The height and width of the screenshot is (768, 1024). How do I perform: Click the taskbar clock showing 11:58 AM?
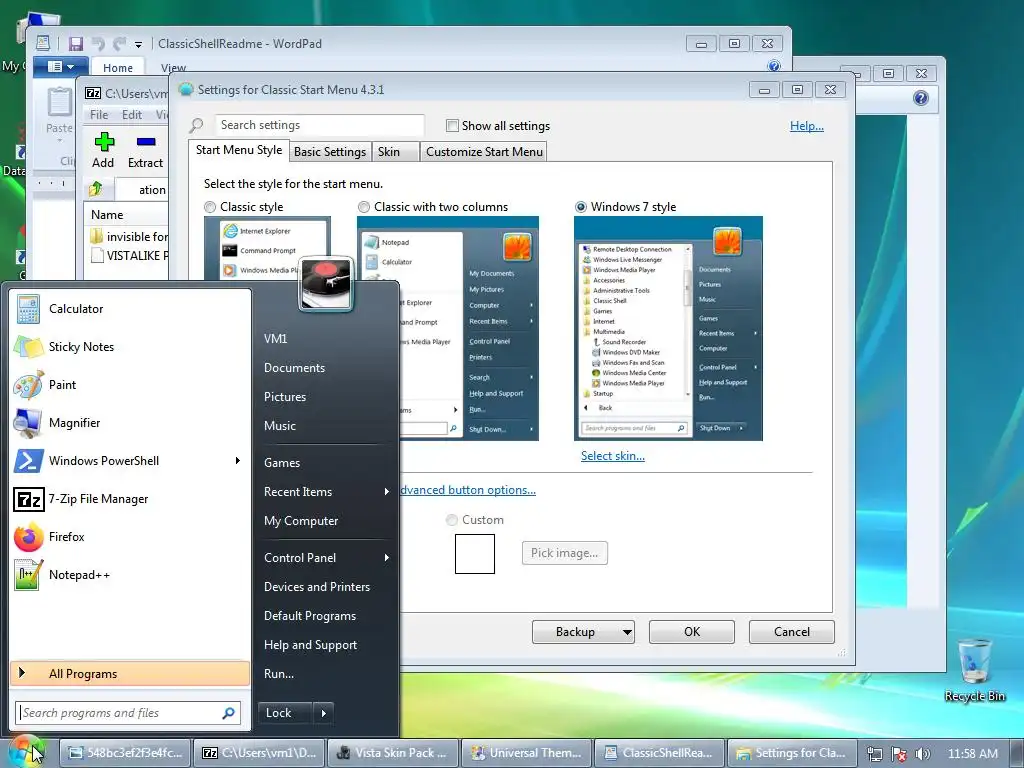(972, 754)
